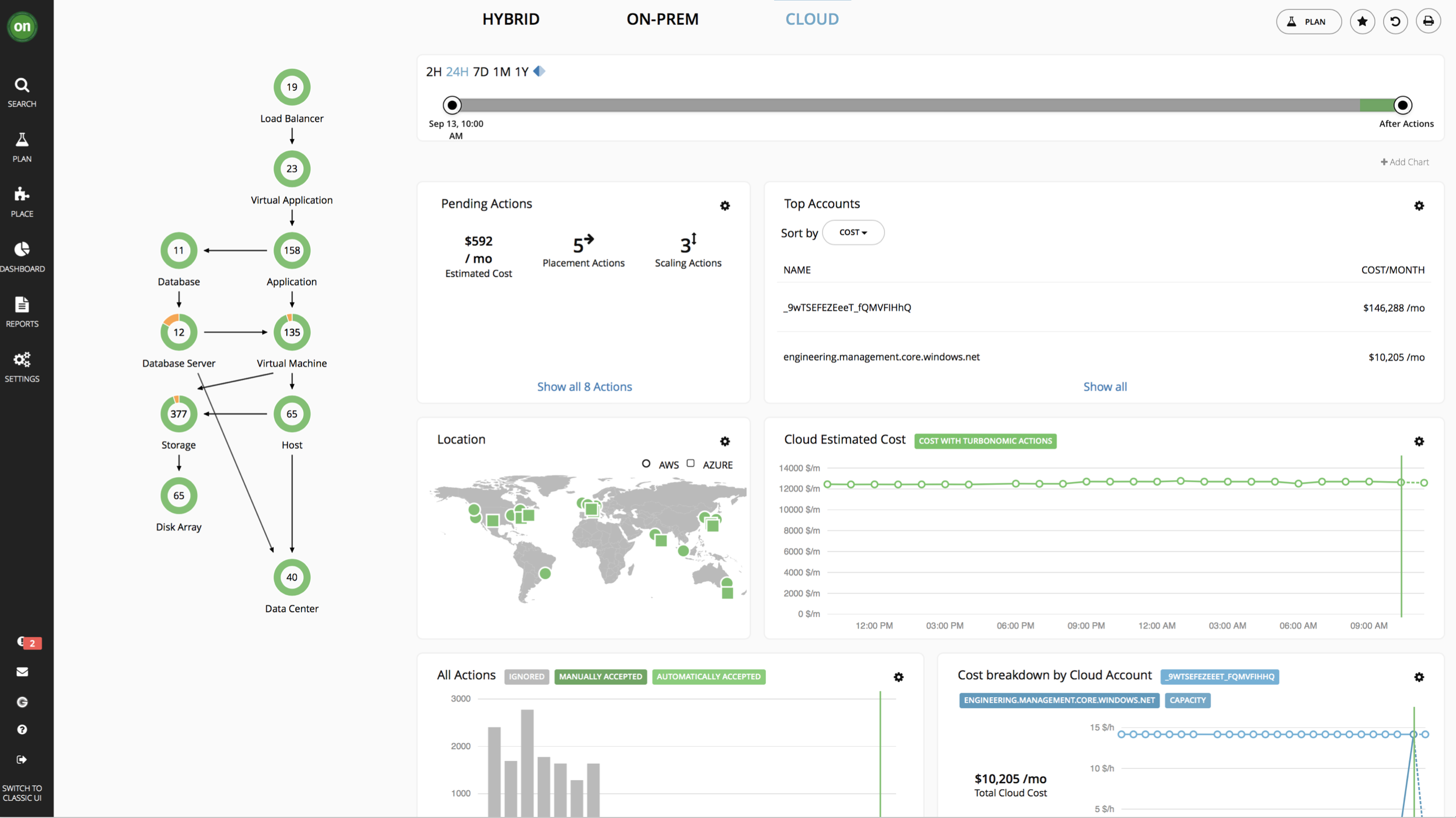Open engineering.management.core.windows.net account row
This screenshot has width=1456, height=818.
[x=1104, y=356]
